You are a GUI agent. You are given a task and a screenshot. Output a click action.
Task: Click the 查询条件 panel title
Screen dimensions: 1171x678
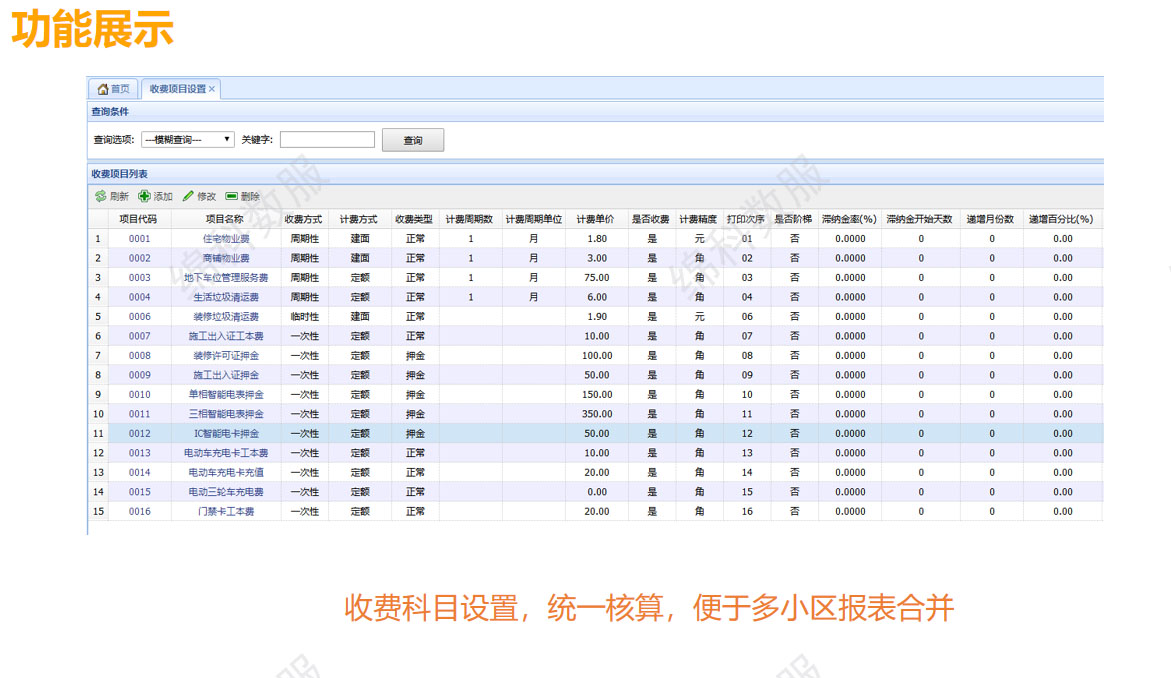(110, 112)
